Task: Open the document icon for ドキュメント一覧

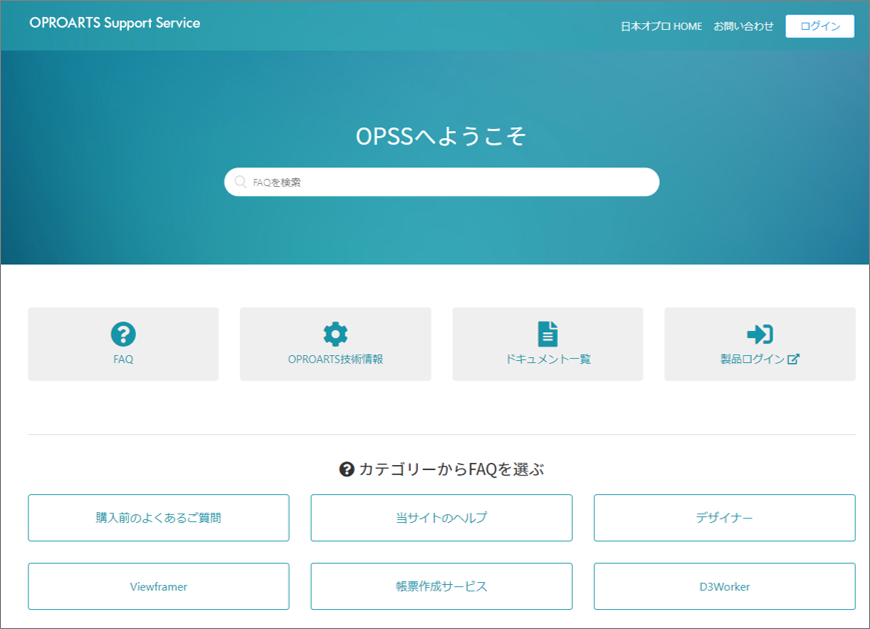Action: pyautogui.click(x=547, y=334)
